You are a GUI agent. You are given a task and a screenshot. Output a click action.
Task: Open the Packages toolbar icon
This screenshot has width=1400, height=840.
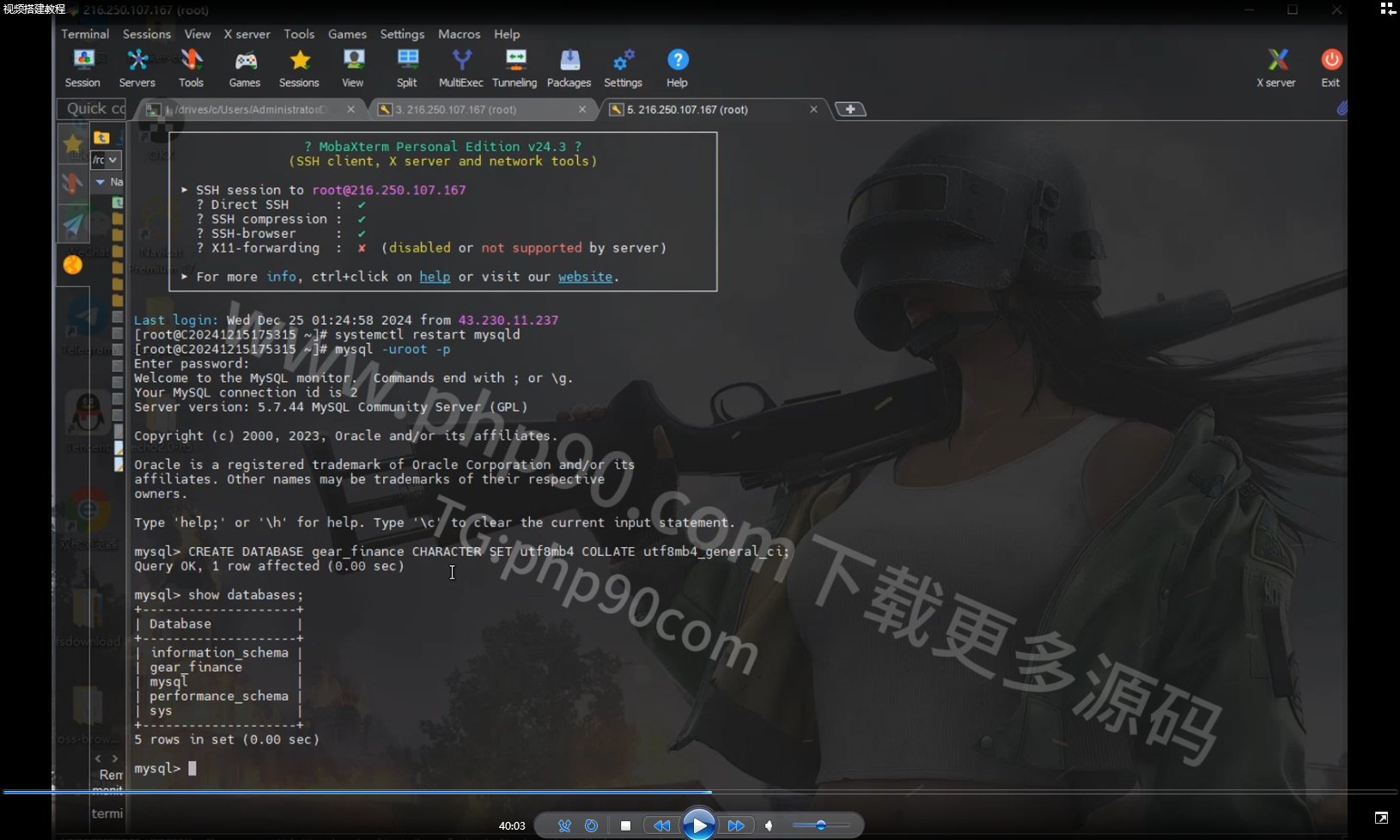[569, 68]
